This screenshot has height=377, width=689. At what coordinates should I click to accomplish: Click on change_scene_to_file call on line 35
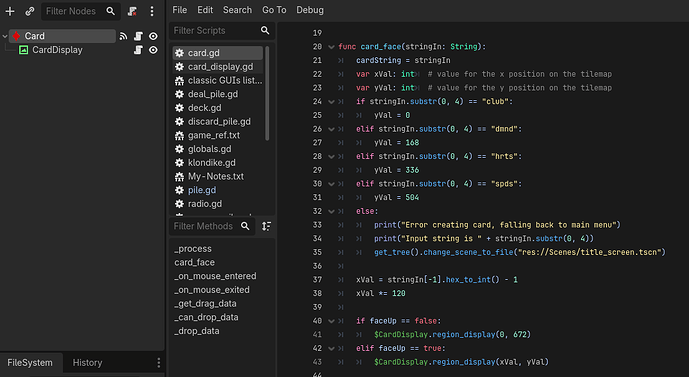point(468,252)
